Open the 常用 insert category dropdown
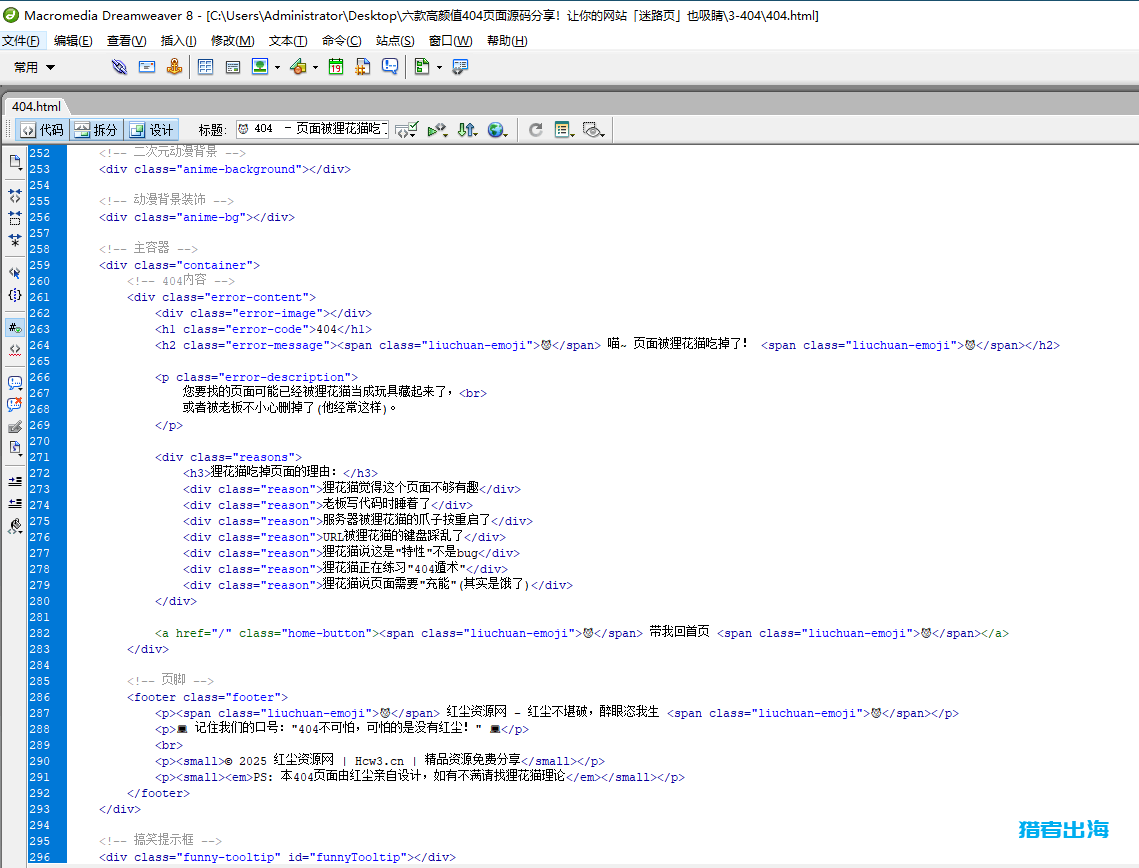 click(x=34, y=67)
